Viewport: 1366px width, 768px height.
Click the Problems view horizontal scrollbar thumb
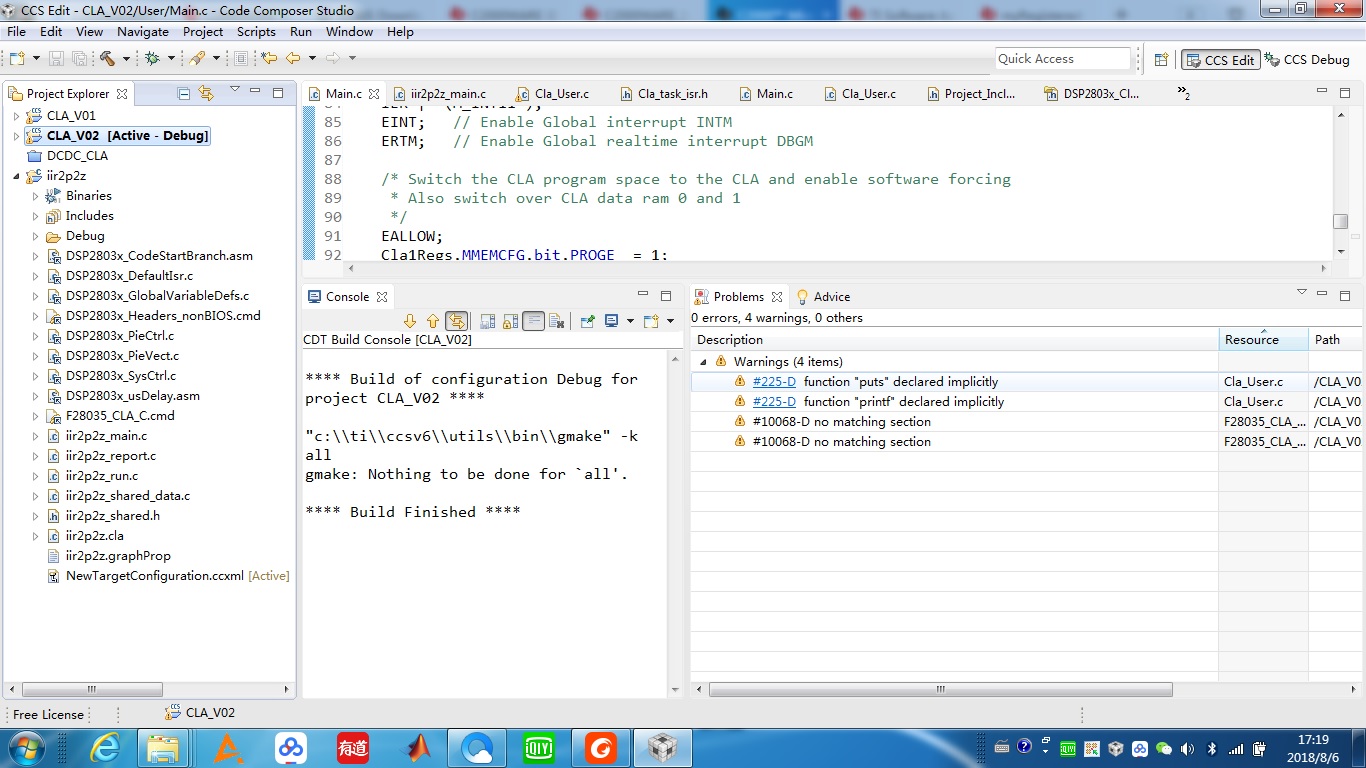pos(940,689)
